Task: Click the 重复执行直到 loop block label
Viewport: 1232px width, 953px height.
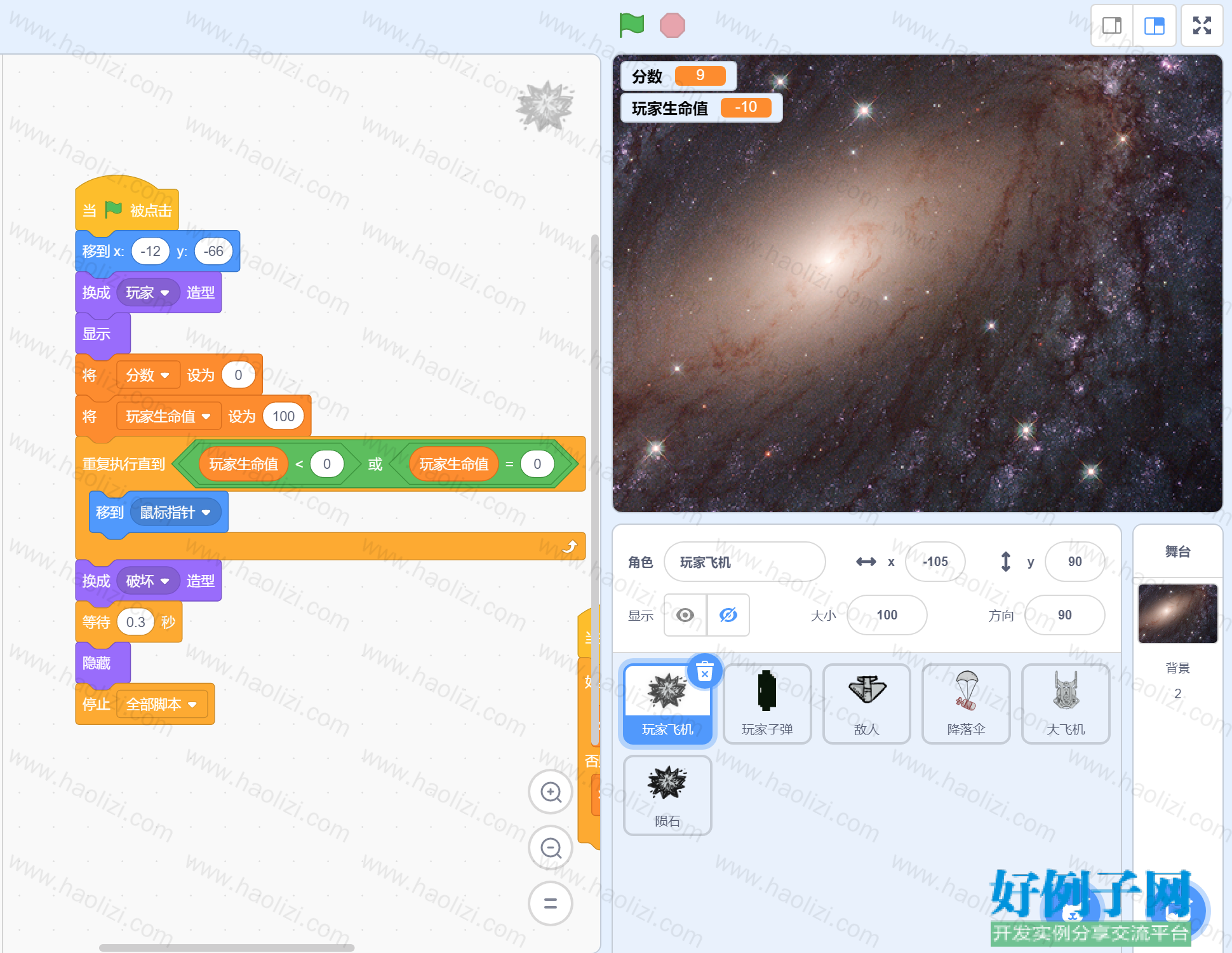Action: click(x=123, y=464)
